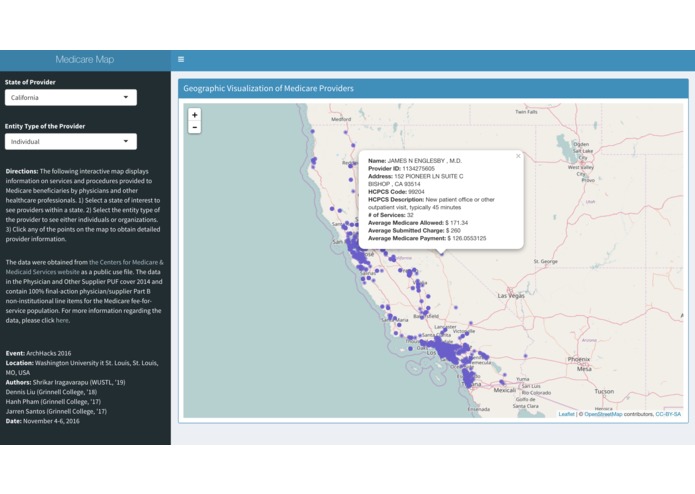The image size is (695, 494).
Task: Select the author Dennis Liu (Grinnell College, '18) line
Action: 51,392
